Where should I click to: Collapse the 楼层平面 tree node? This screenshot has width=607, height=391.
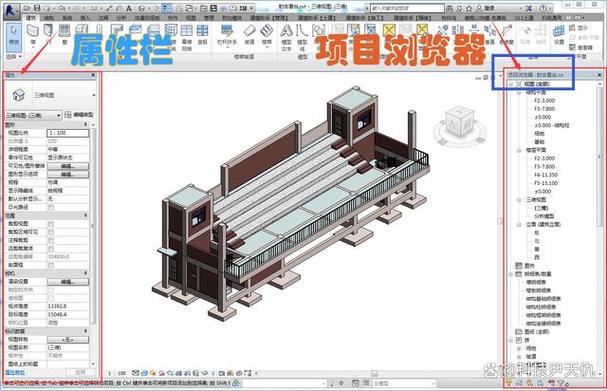[x=519, y=150]
